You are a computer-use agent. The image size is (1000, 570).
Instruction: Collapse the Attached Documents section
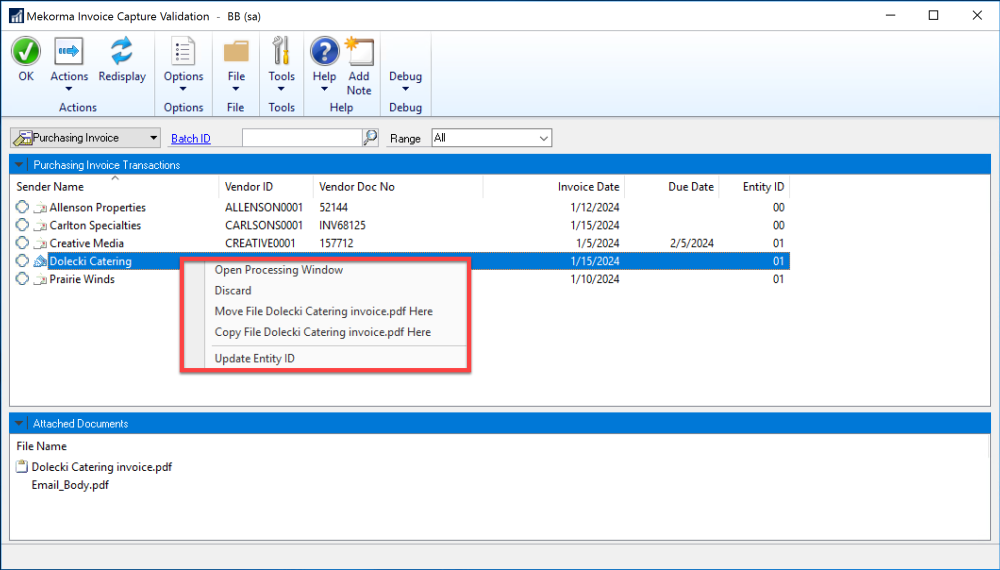click(x=19, y=423)
